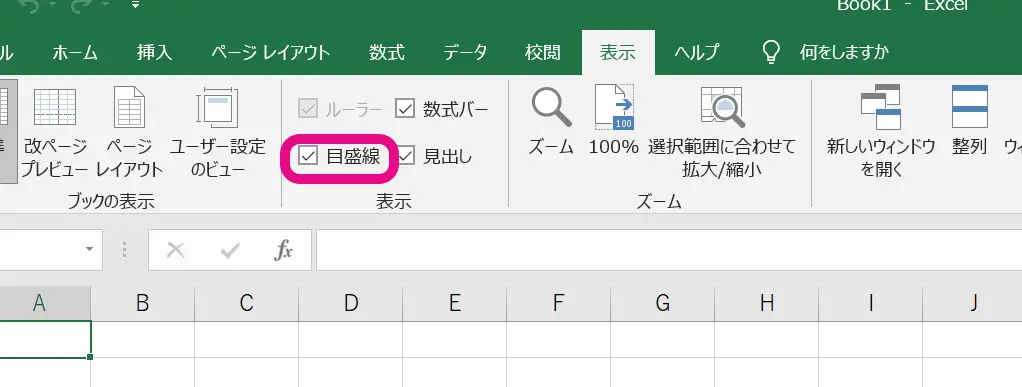Screen dimensions: 1022x387
Task: Select column E header
Action: pos(454,303)
